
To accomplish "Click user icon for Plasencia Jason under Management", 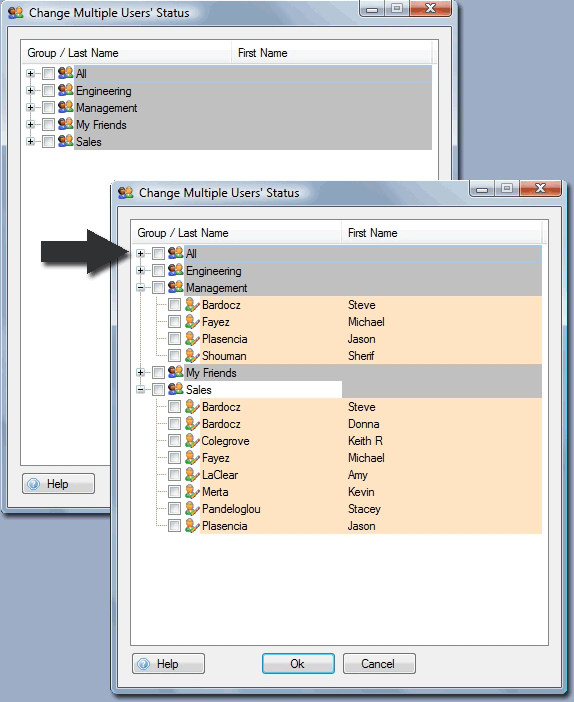I will (192, 338).
